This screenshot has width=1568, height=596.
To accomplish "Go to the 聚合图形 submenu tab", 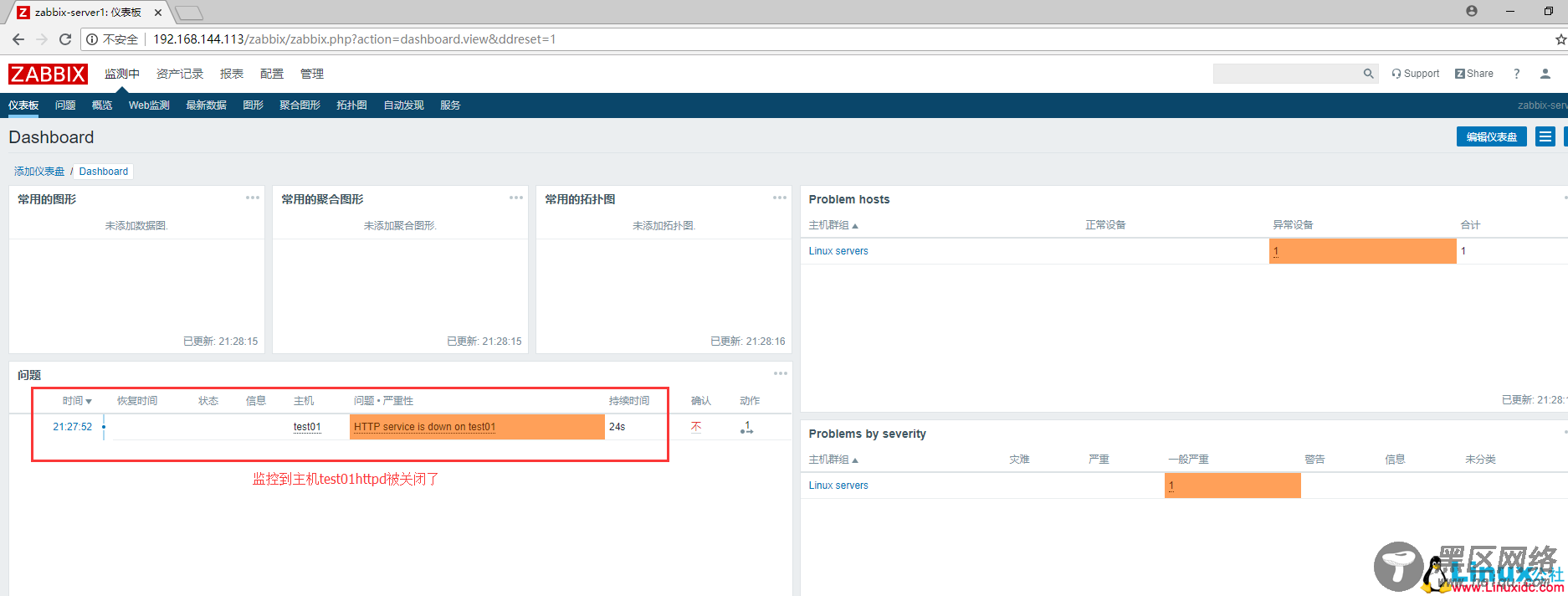I will tap(300, 105).
